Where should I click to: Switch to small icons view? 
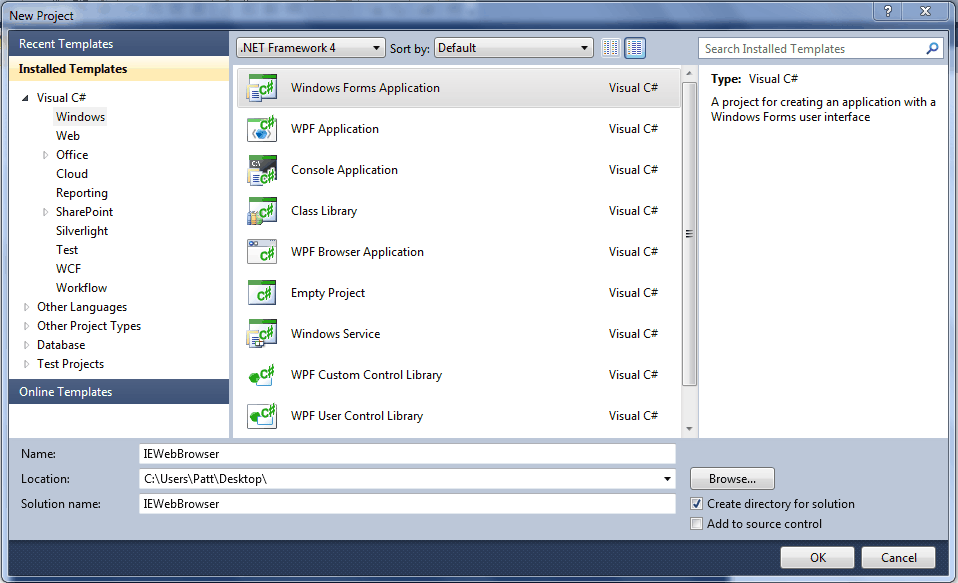coord(610,48)
